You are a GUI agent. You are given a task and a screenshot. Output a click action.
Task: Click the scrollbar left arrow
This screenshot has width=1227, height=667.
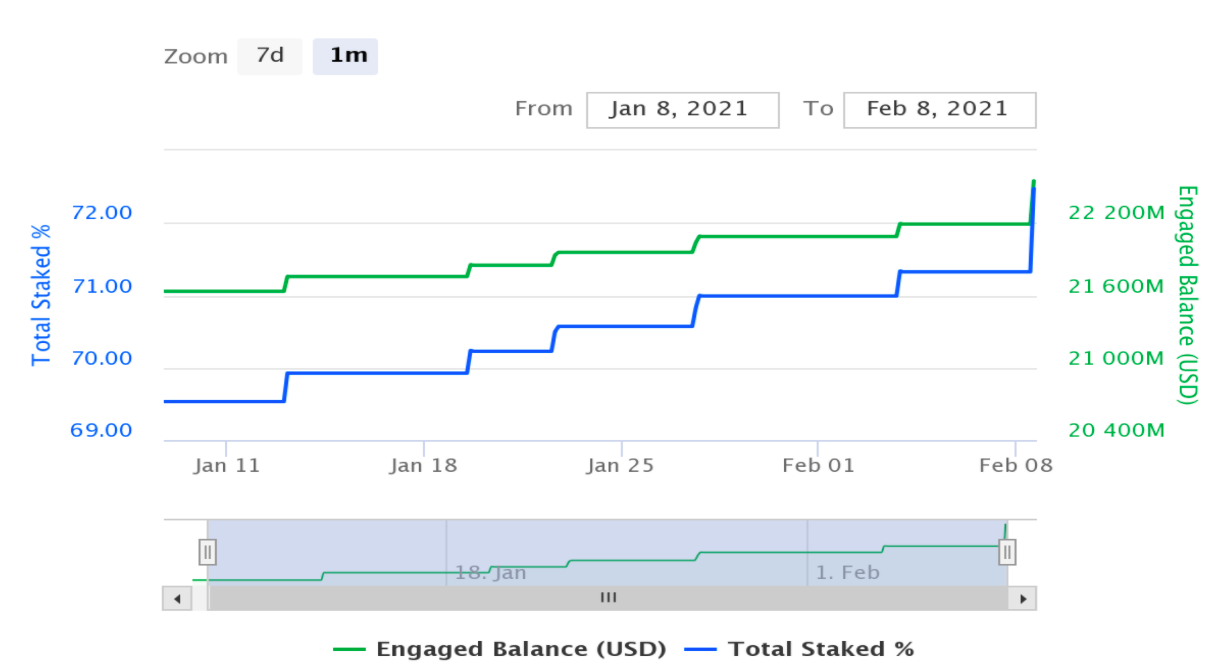176,598
